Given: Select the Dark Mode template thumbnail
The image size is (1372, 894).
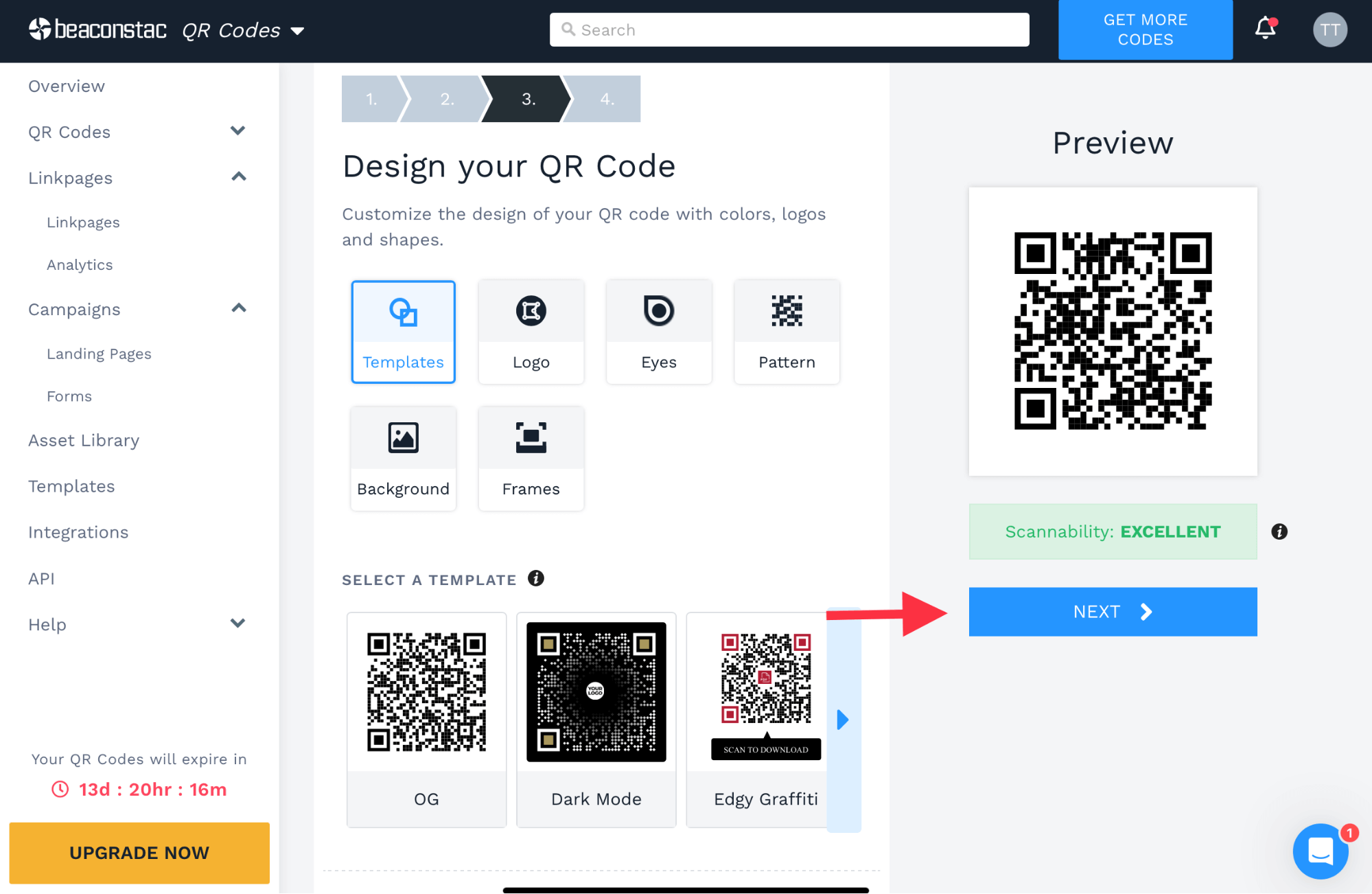Looking at the screenshot, I should (x=596, y=691).
